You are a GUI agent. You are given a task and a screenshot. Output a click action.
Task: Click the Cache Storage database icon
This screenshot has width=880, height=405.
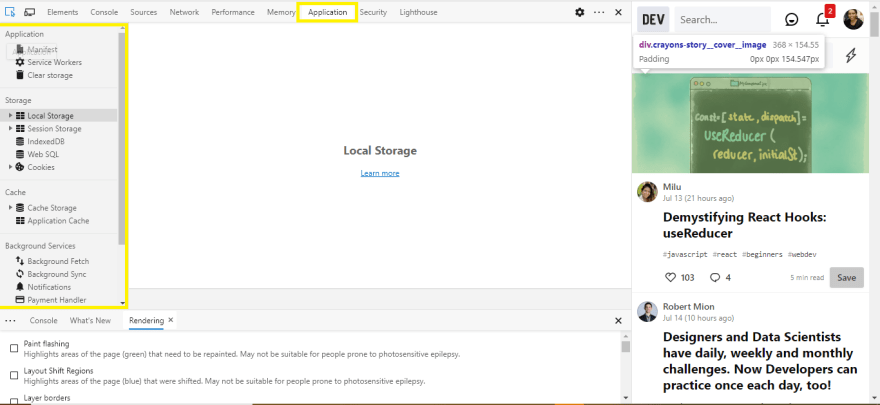tap(20, 208)
